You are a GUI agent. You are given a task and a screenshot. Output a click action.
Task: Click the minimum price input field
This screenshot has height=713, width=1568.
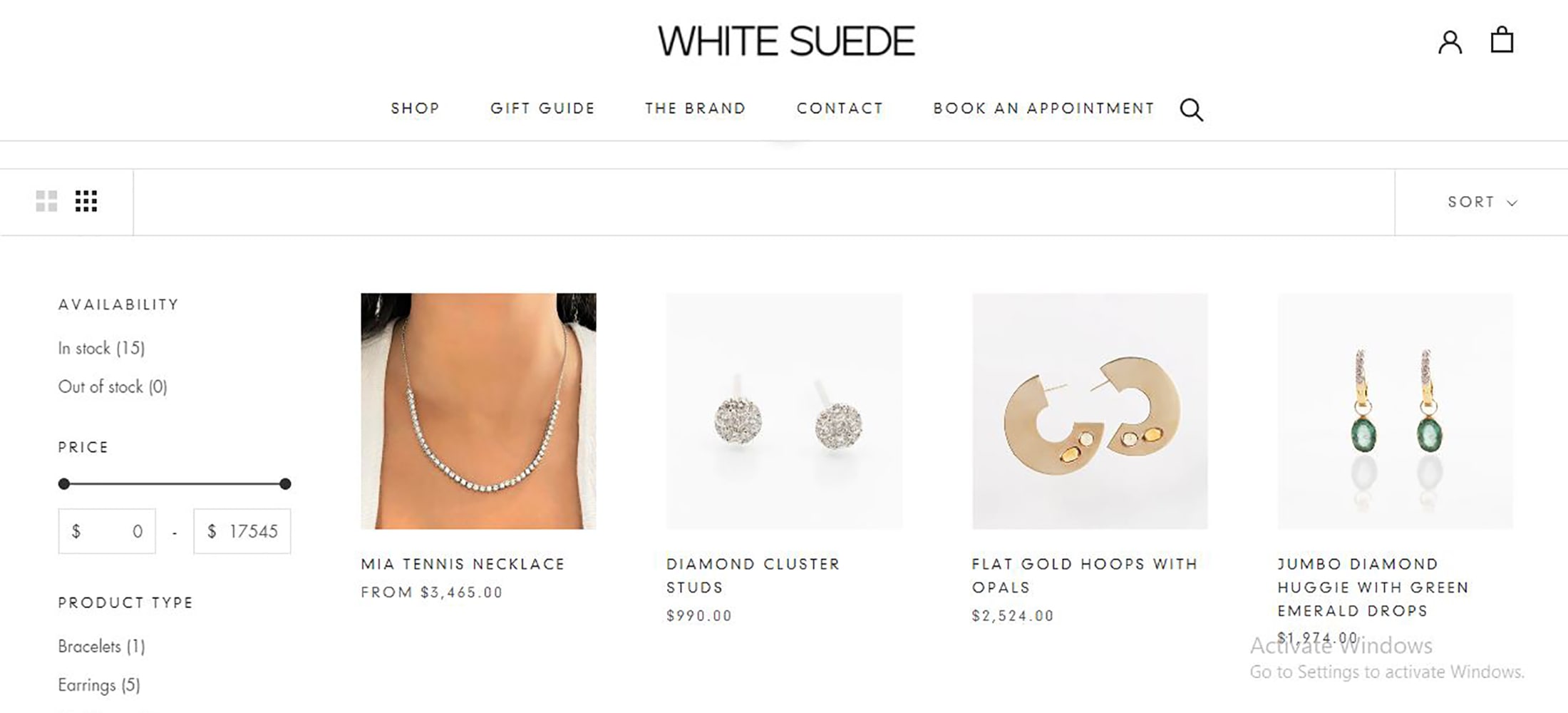[107, 531]
